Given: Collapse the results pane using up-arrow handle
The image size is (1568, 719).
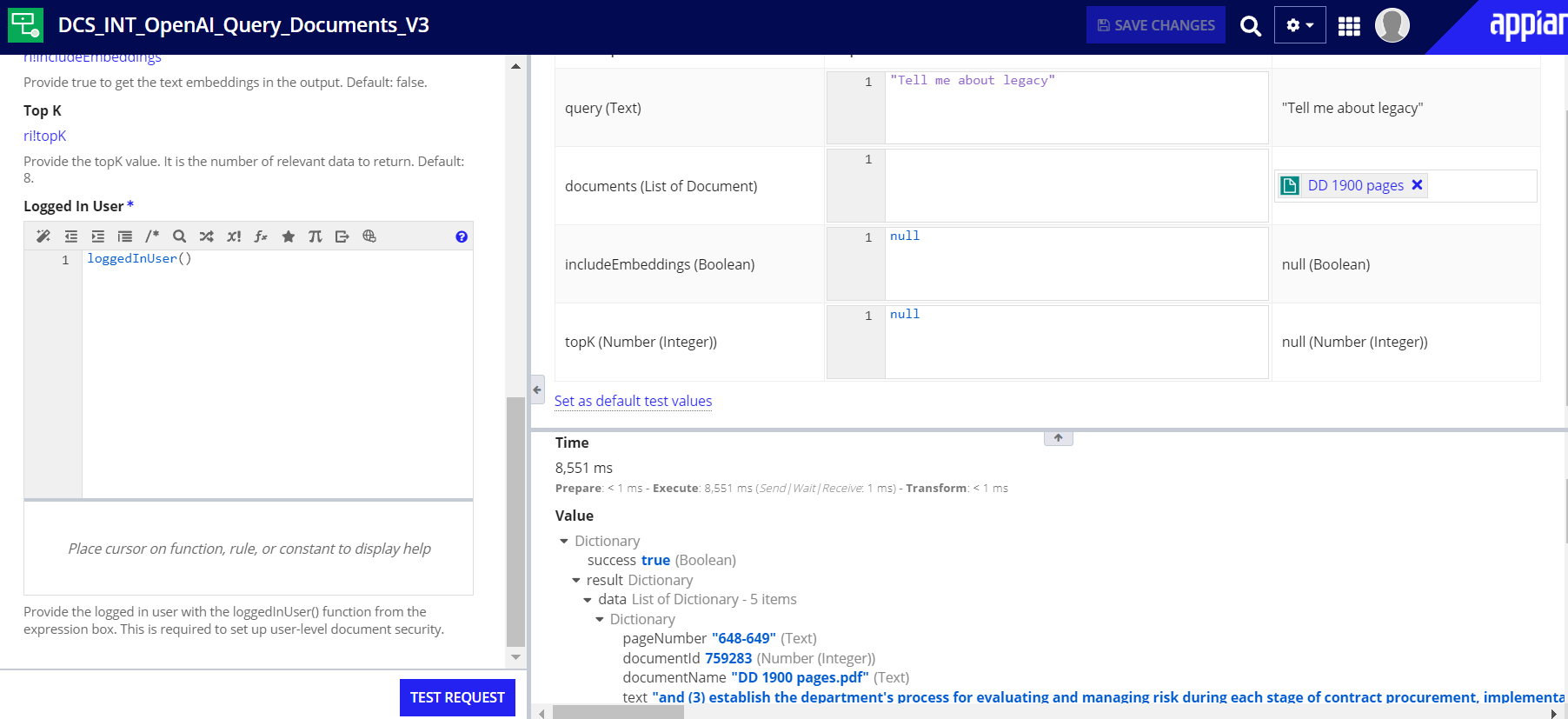Looking at the screenshot, I should coord(1058,438).
